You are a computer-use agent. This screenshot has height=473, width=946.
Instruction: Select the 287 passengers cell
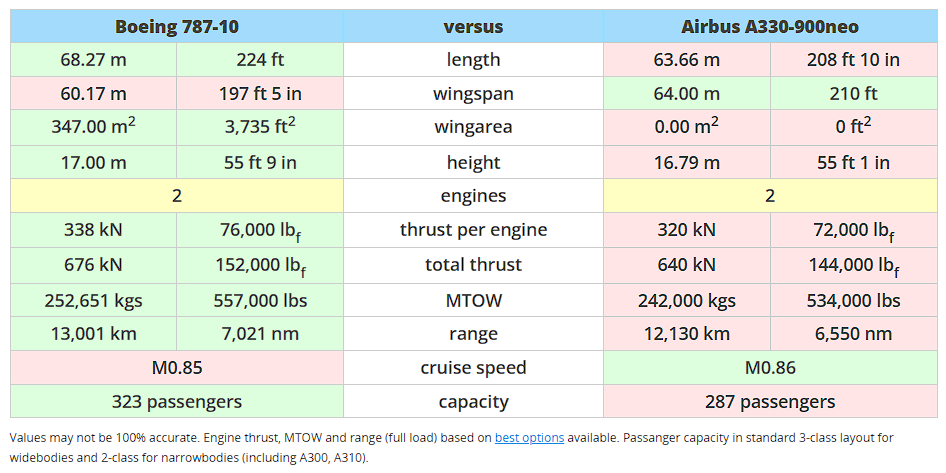pyautogui.click(x=770, y=402)
